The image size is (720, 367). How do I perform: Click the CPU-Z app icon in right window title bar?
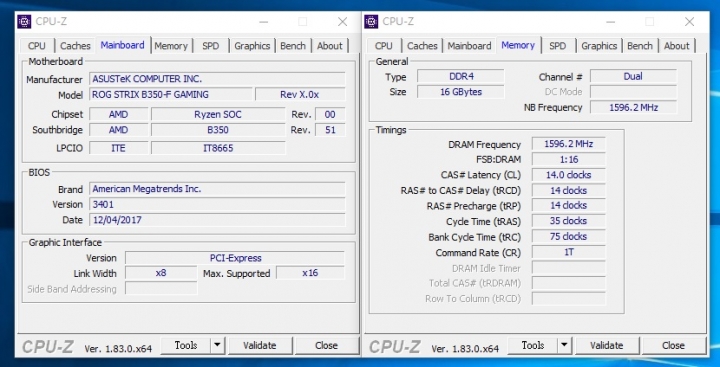pyautogui.click(x=371, y=22)
